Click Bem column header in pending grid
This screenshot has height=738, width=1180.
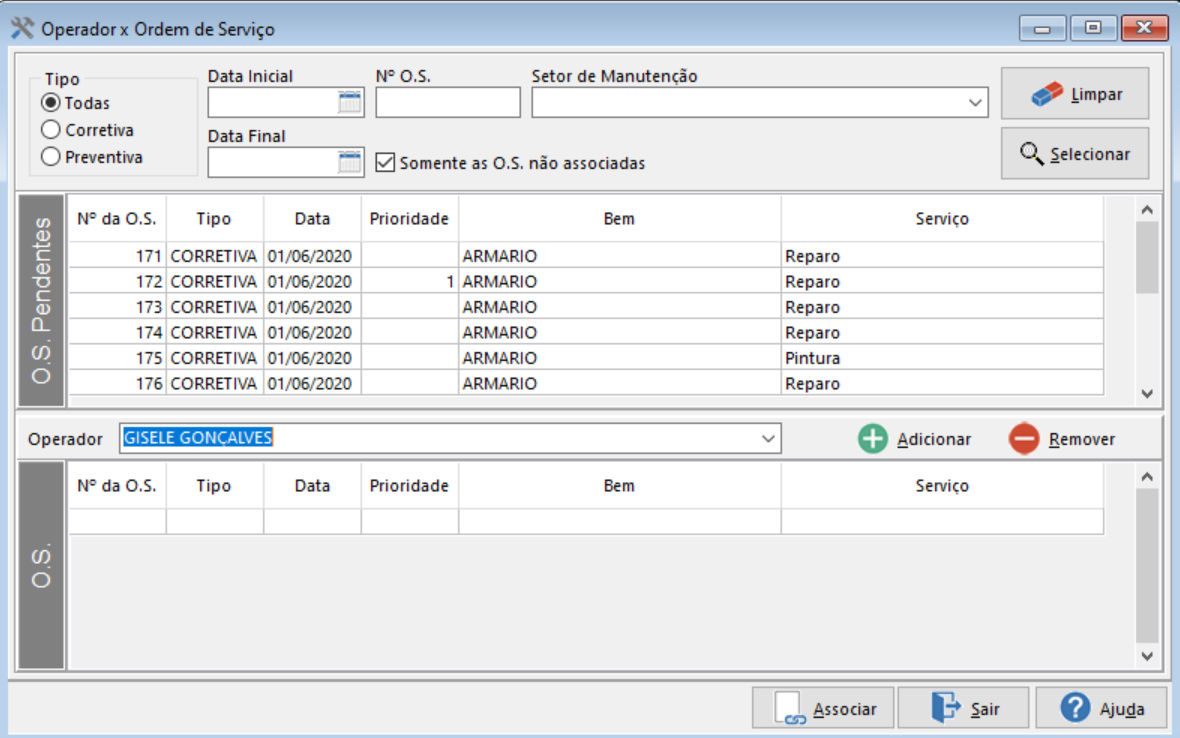coord(619,219)
